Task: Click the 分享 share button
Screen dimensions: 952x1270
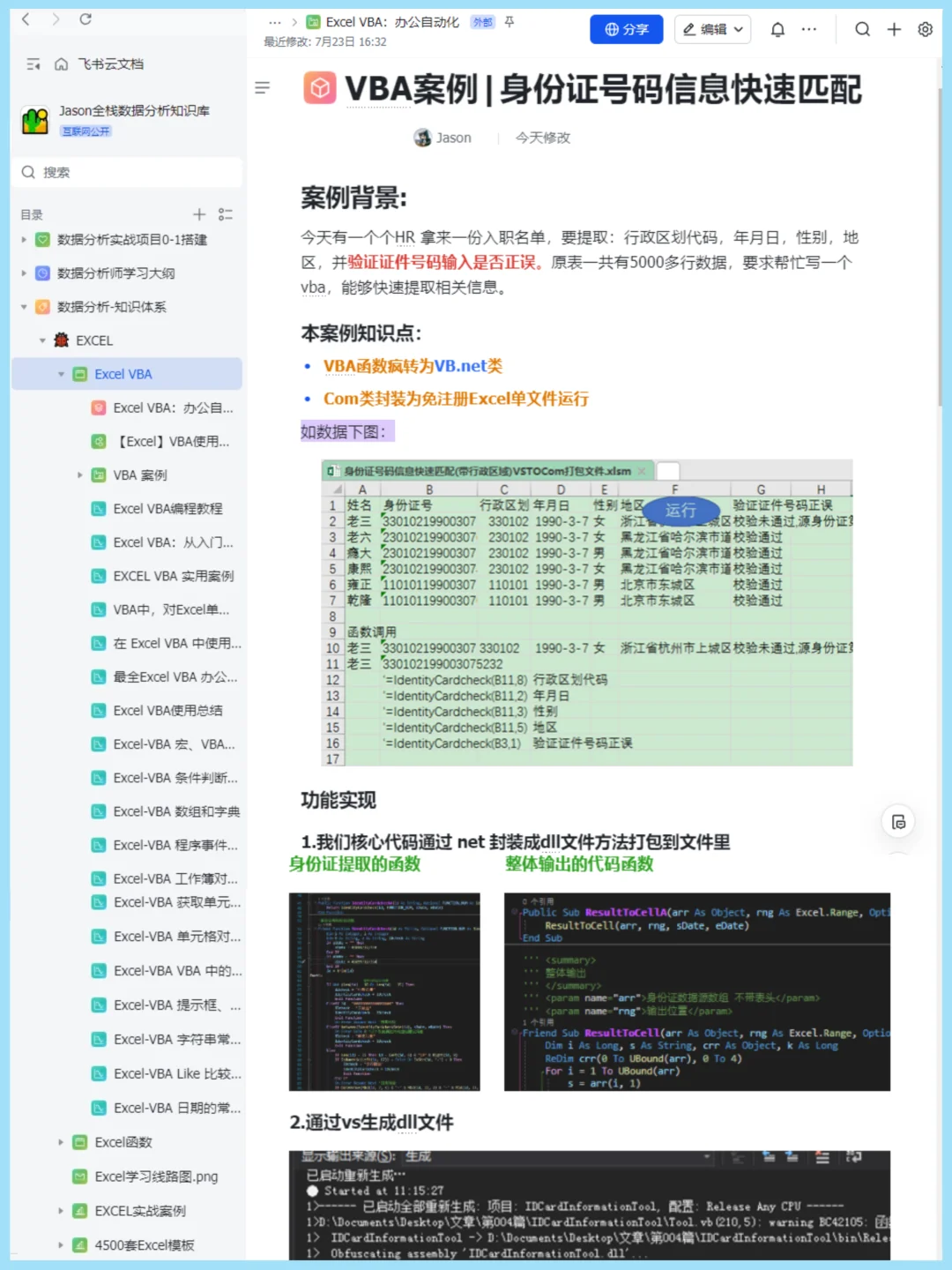Action: coord(626,29)
